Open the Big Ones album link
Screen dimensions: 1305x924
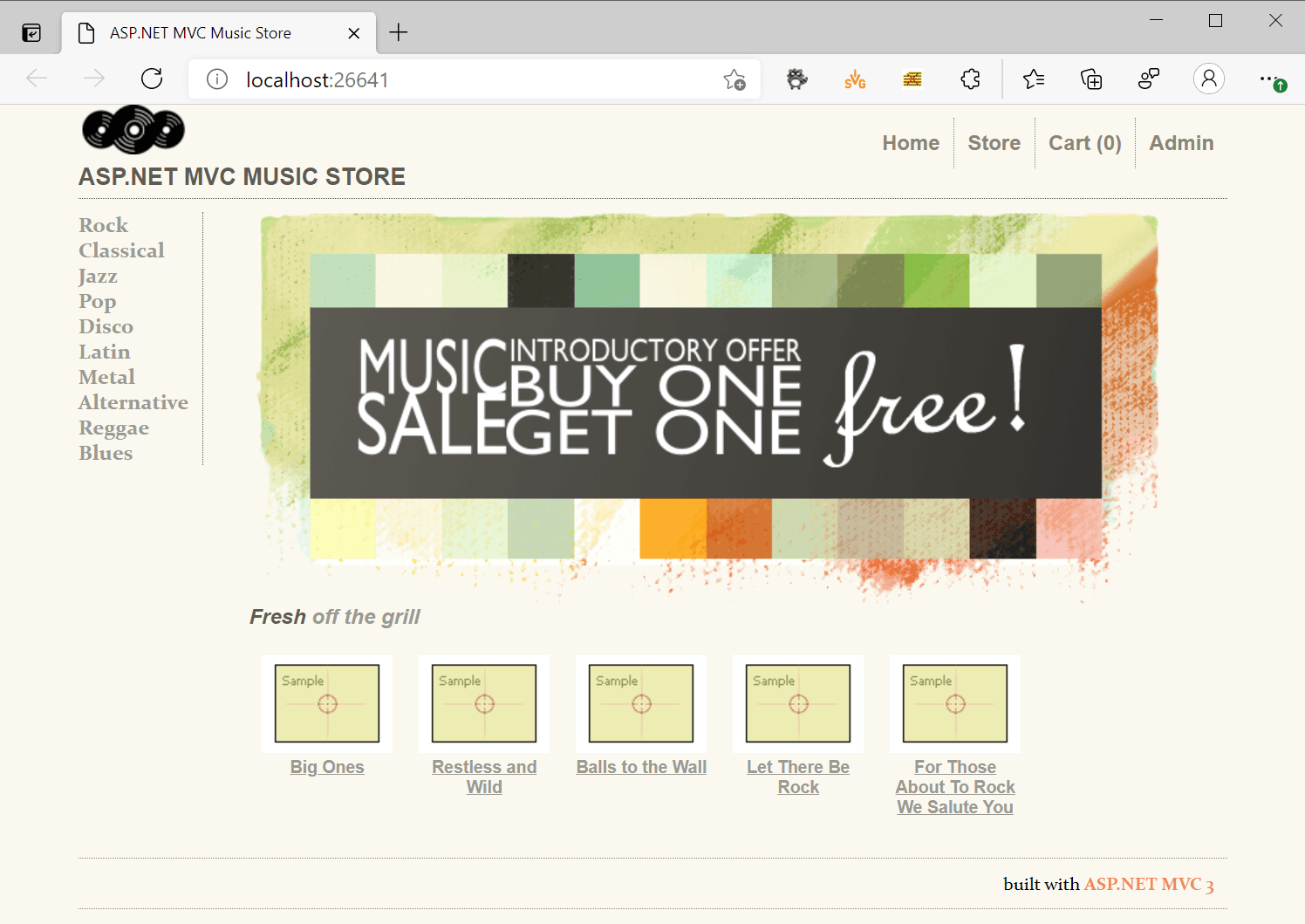pos(327,767)
